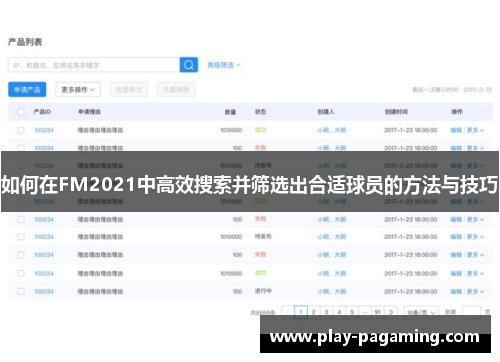Click 编辑 in the 进行中 row

tap(456, 291)
